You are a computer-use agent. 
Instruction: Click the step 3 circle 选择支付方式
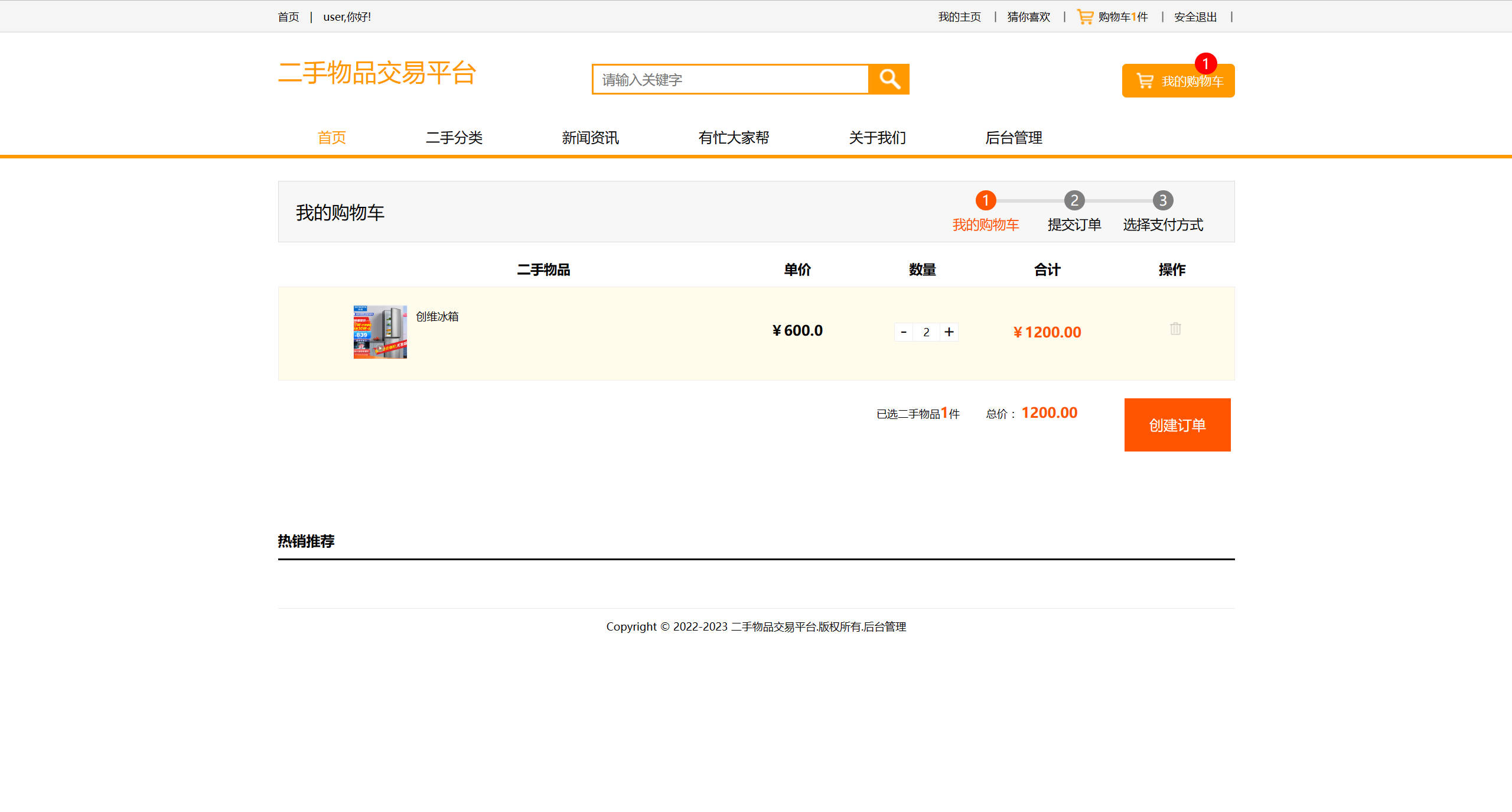point(1162,200)
